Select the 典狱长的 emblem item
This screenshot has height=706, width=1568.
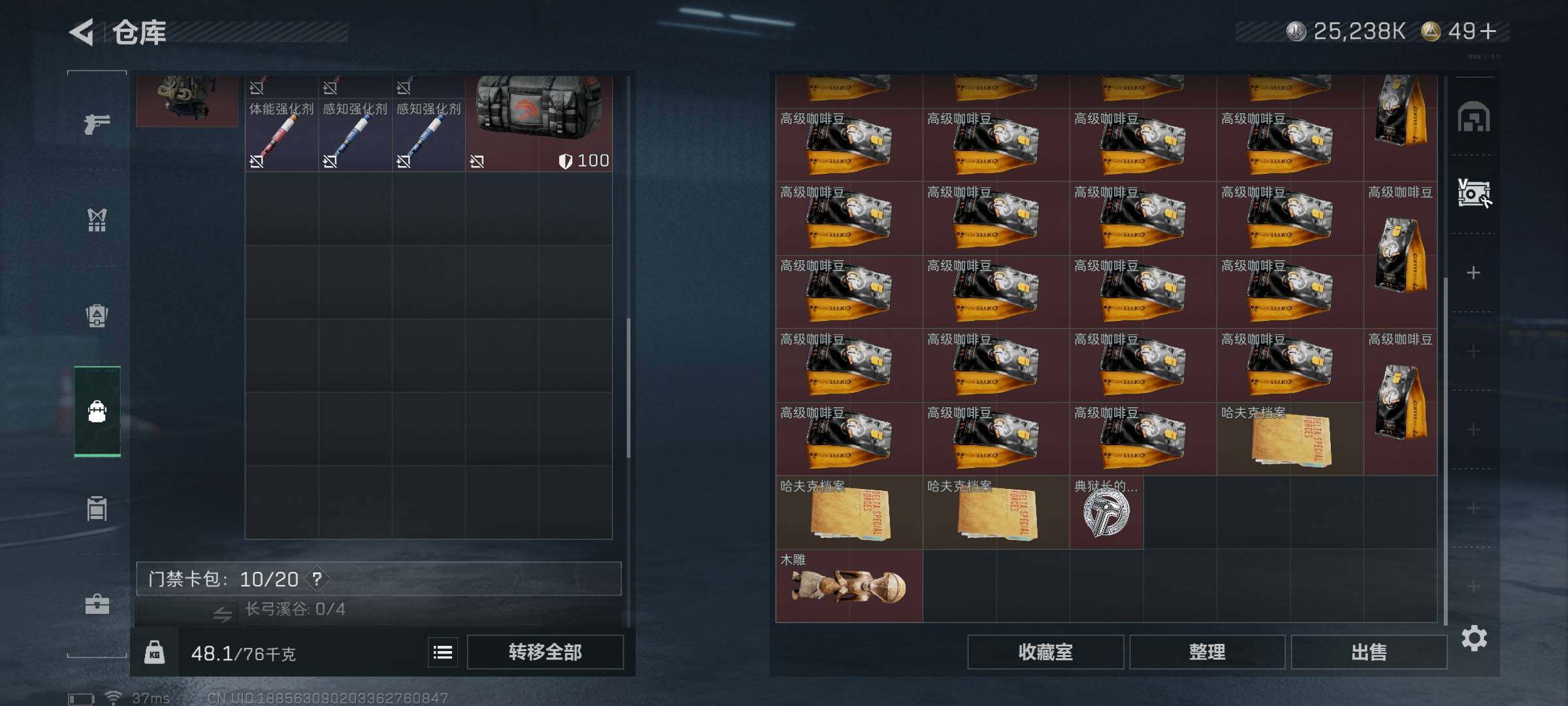(1106, 513)
